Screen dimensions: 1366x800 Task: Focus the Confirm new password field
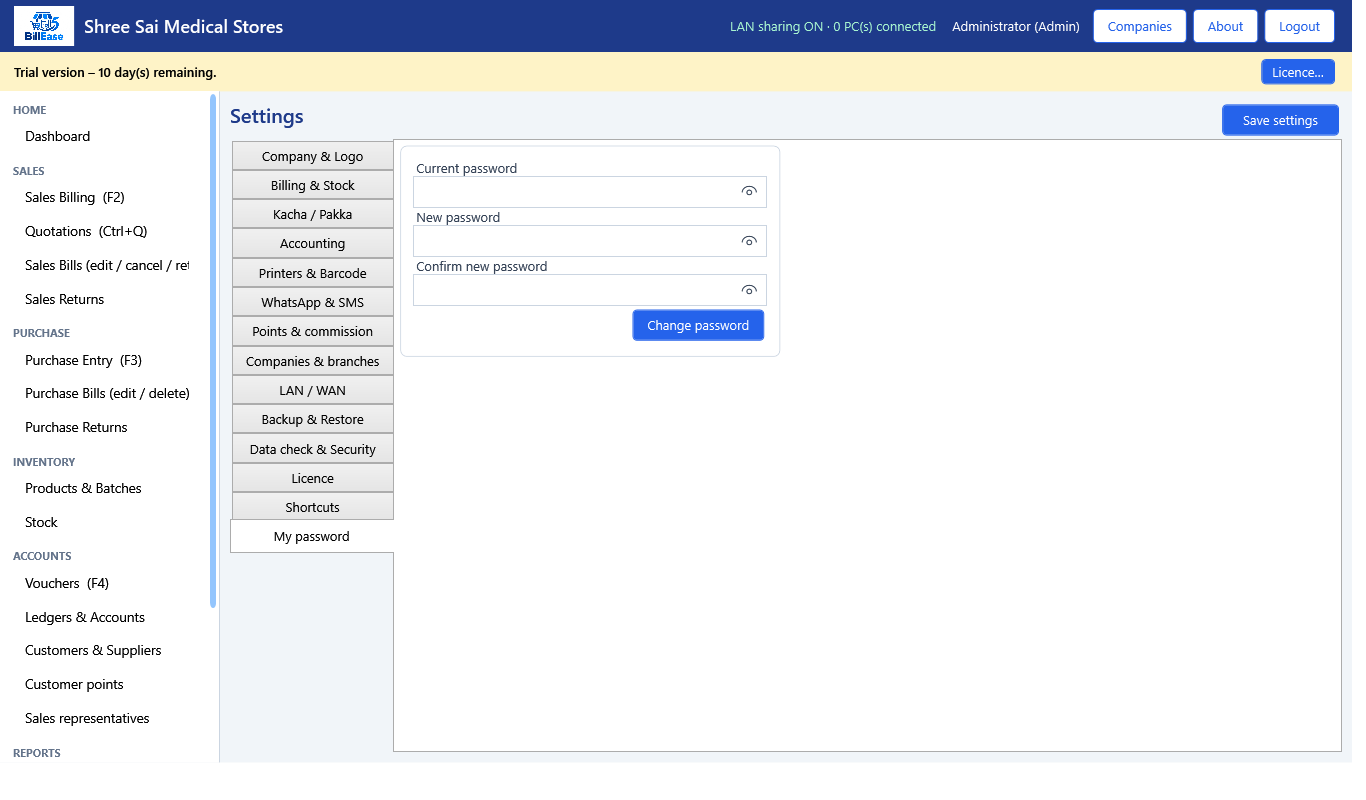click(590, 290)
